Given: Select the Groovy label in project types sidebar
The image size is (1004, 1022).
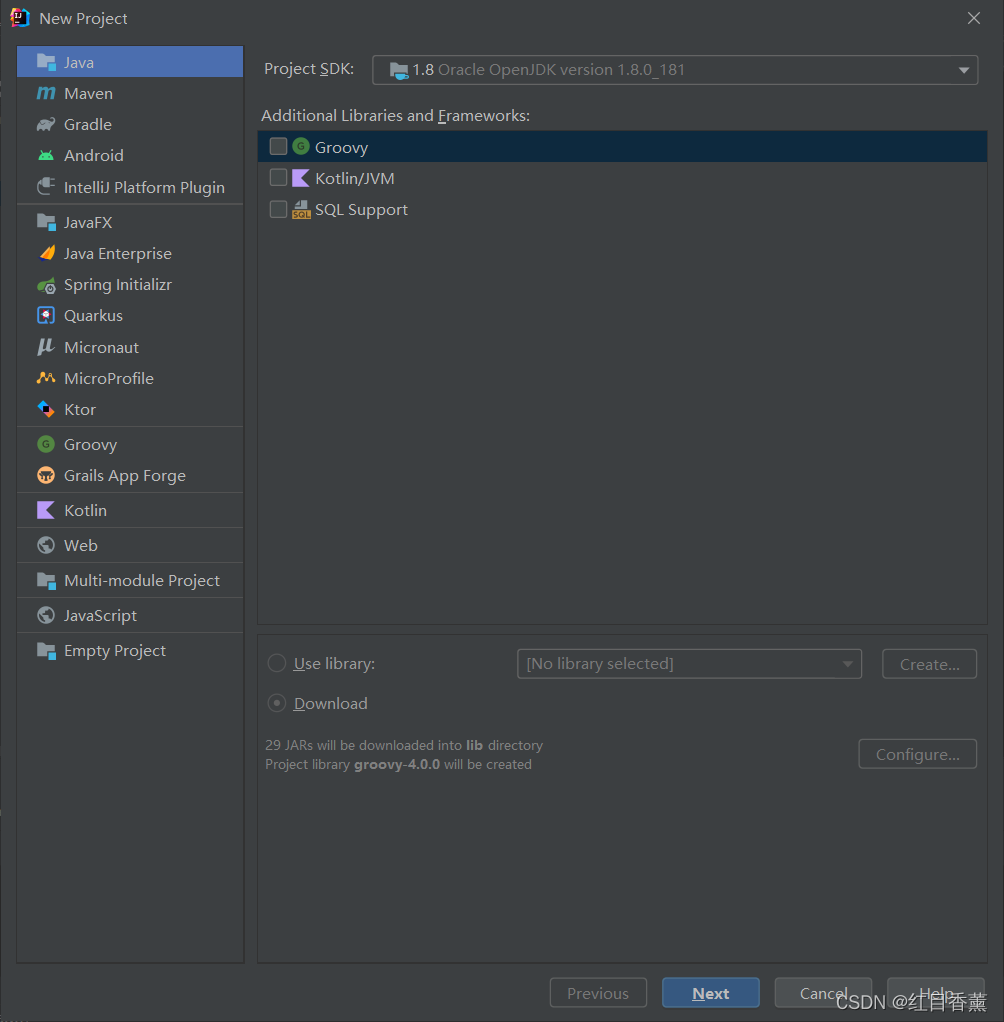Looking at the screenshot, I should pos(91,445).
